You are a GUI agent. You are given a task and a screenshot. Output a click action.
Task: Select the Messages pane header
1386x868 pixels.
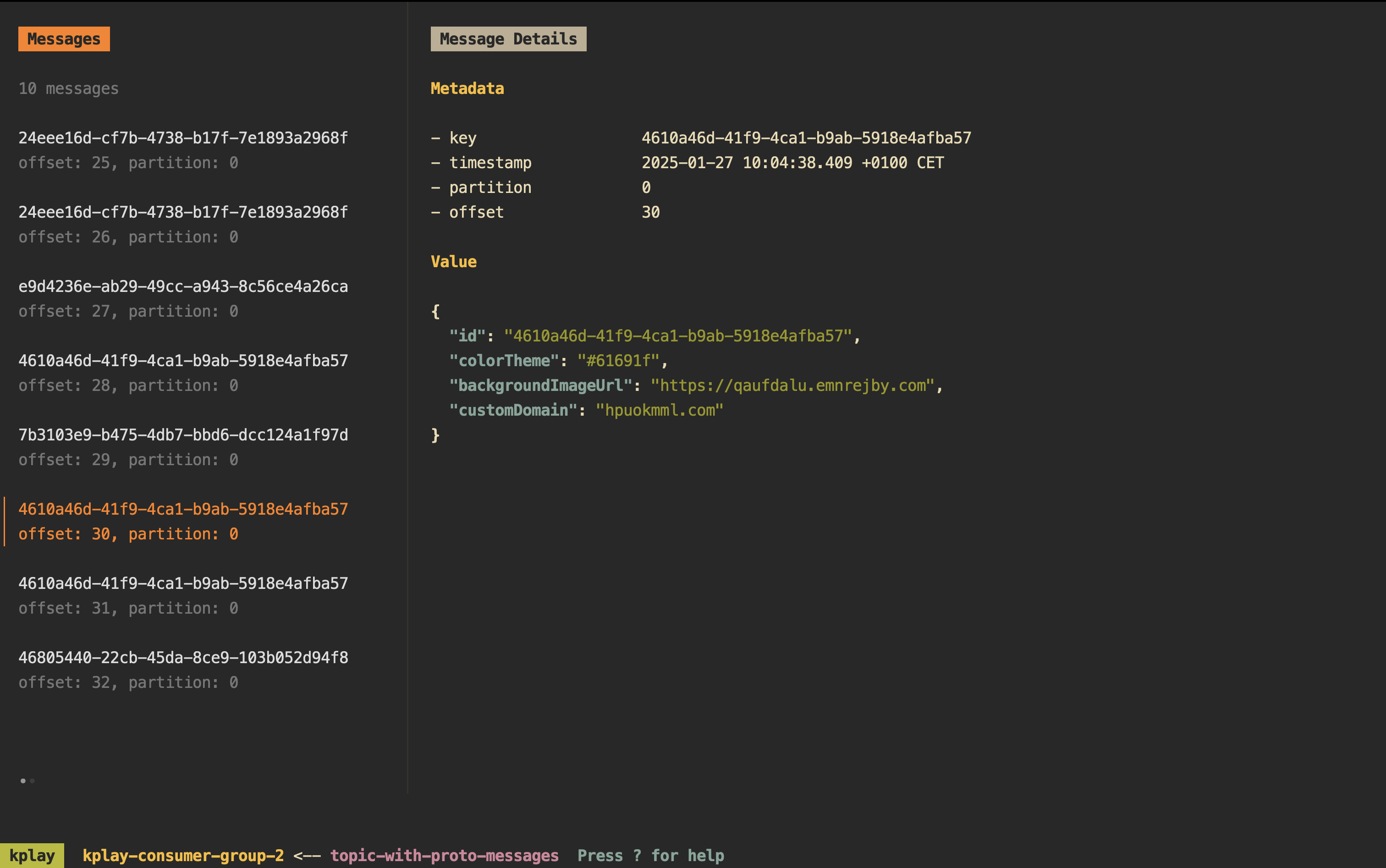pos(64,39)
